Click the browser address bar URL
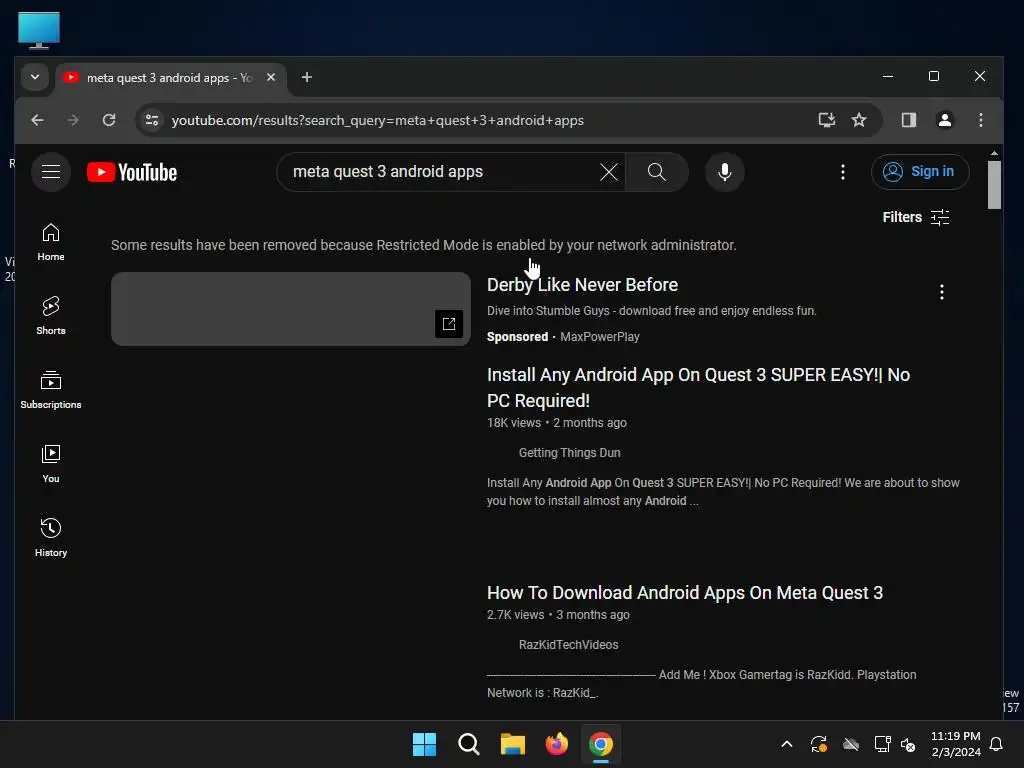Screen dimensions: 1024x768 377,120
